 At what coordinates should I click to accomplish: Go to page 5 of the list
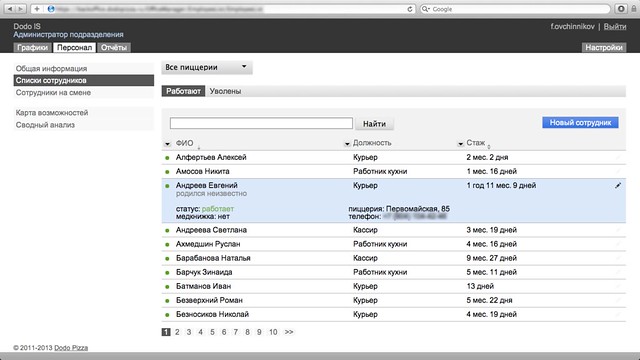pyautogui.click(x=212, y=332)
